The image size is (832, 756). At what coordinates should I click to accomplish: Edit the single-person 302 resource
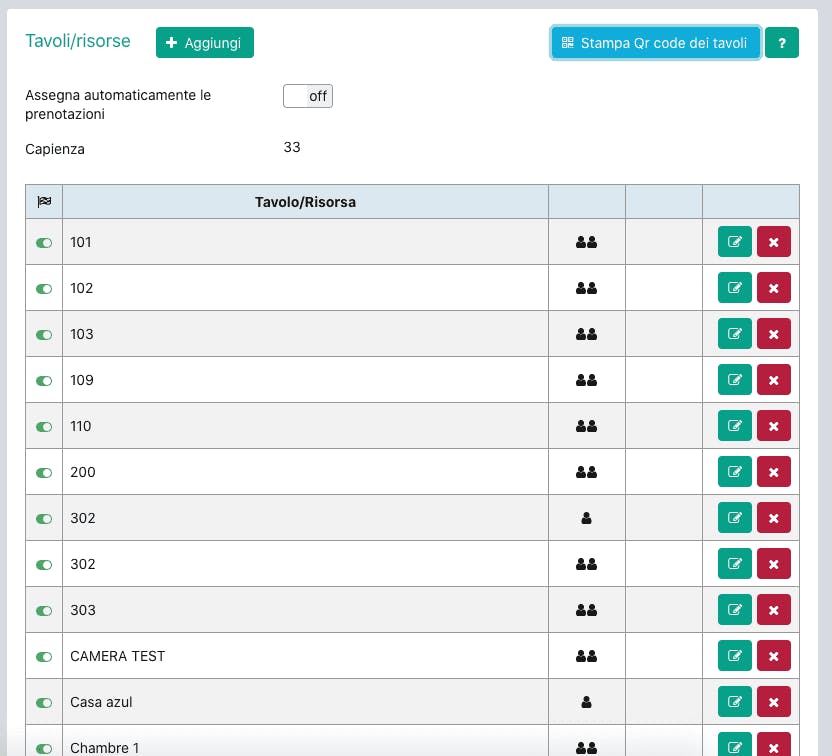click(x=734, y=517)
